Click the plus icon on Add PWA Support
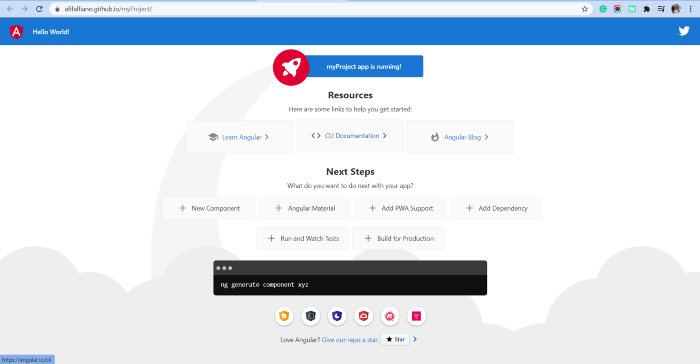Viewport: 700px width, 364px height. pyautogui.click(x=372, y=208)
